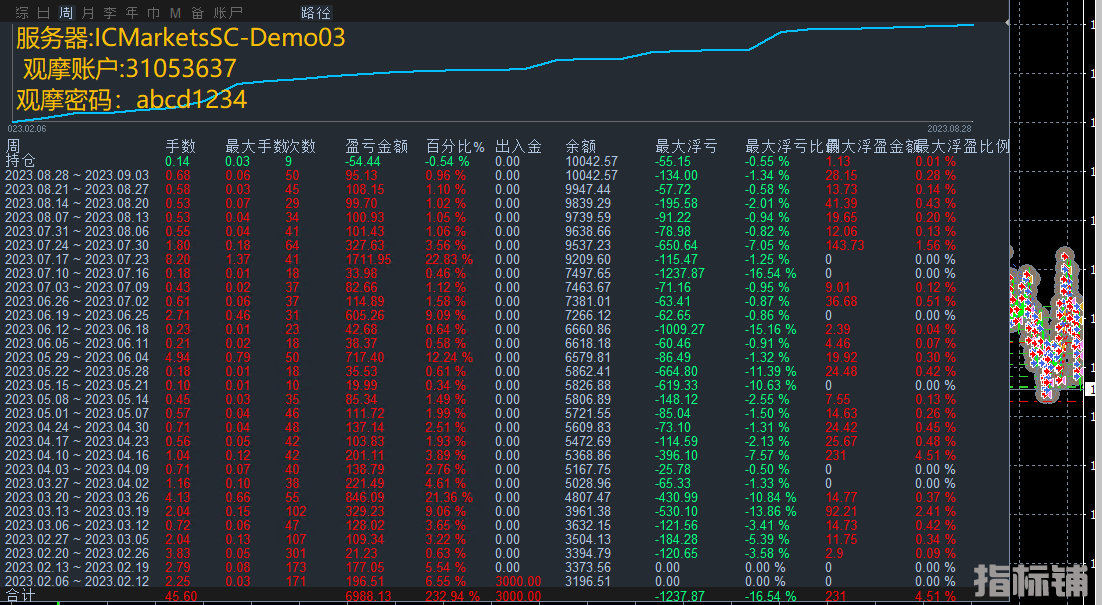1102x605 pixels.
Task: Select row 2023.06.19 ~ 2023.06.25
Action: (x=77, y=315)
